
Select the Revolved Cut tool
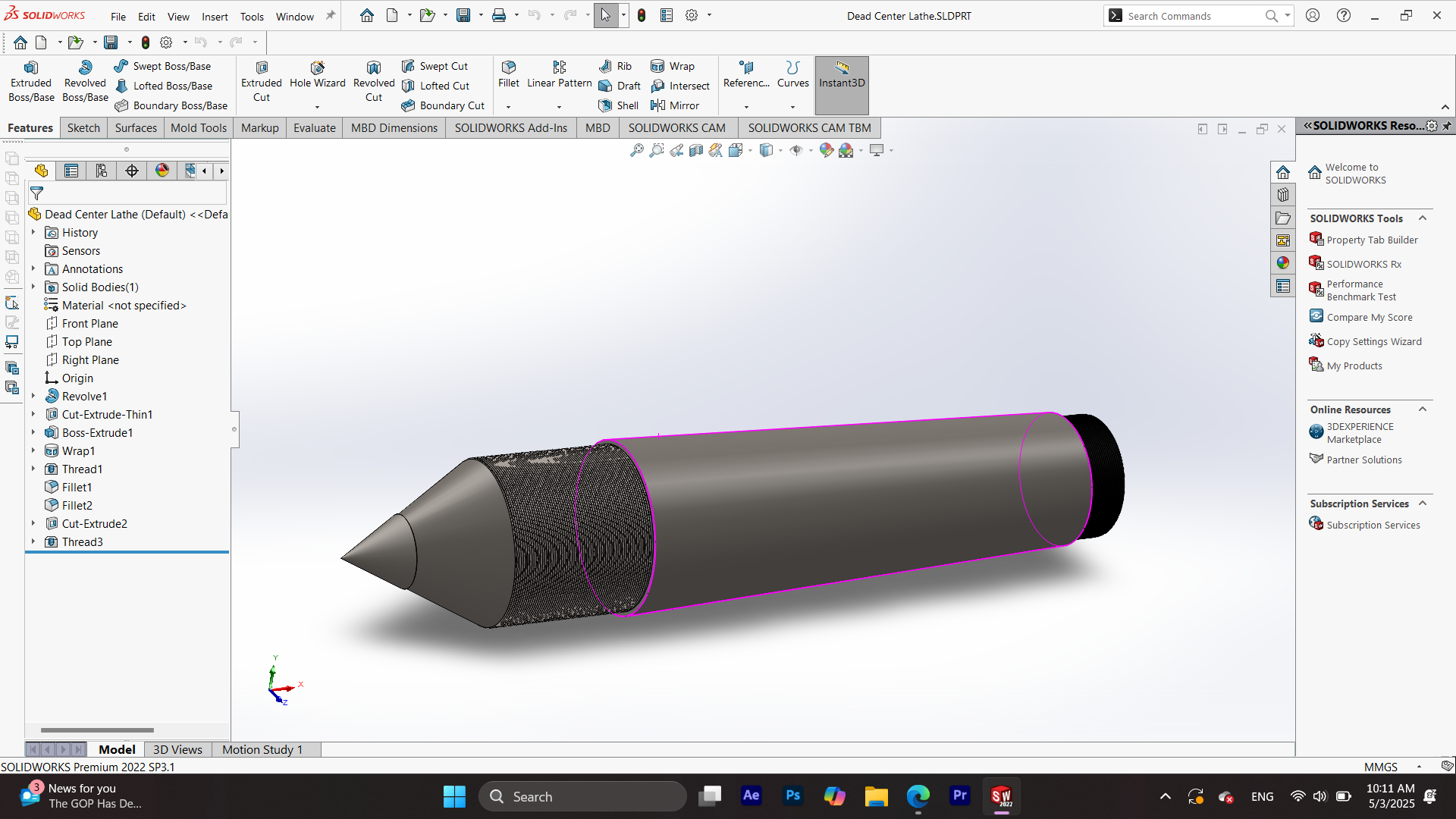[374, 82]
